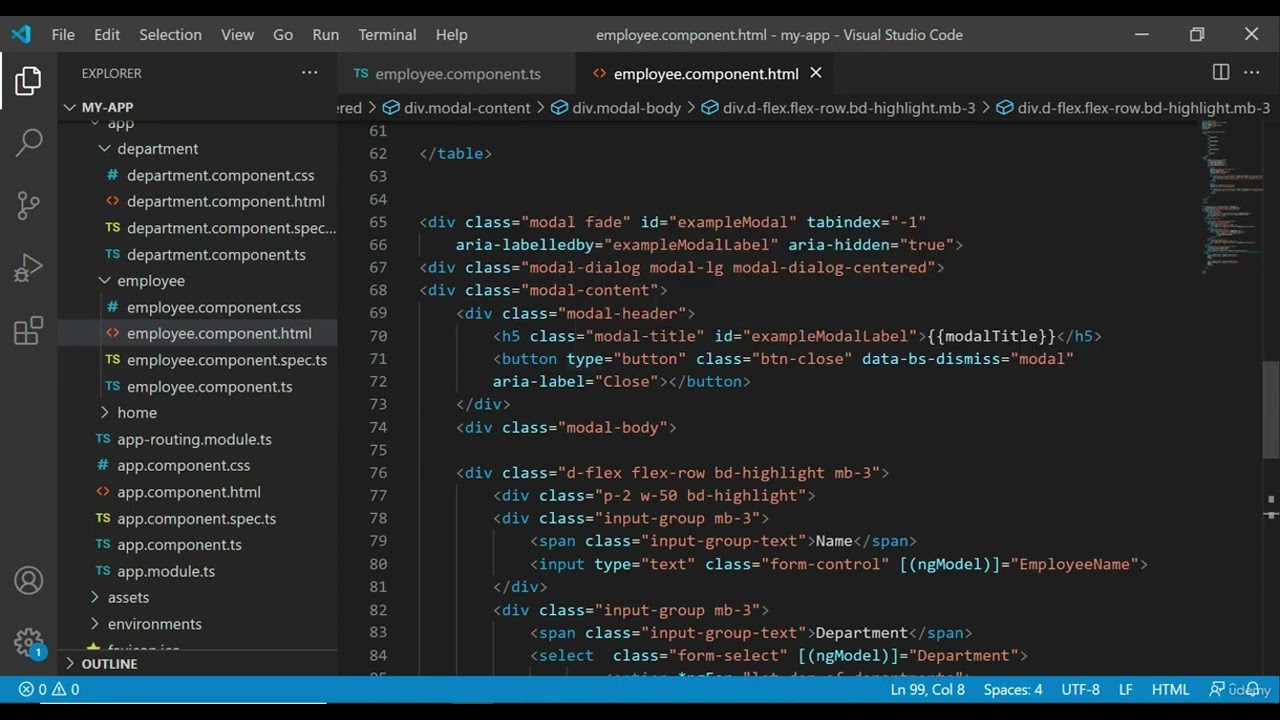Open the Run and Debug view
The height and width of the screenshot is (720, 1280).
point(28,268)
